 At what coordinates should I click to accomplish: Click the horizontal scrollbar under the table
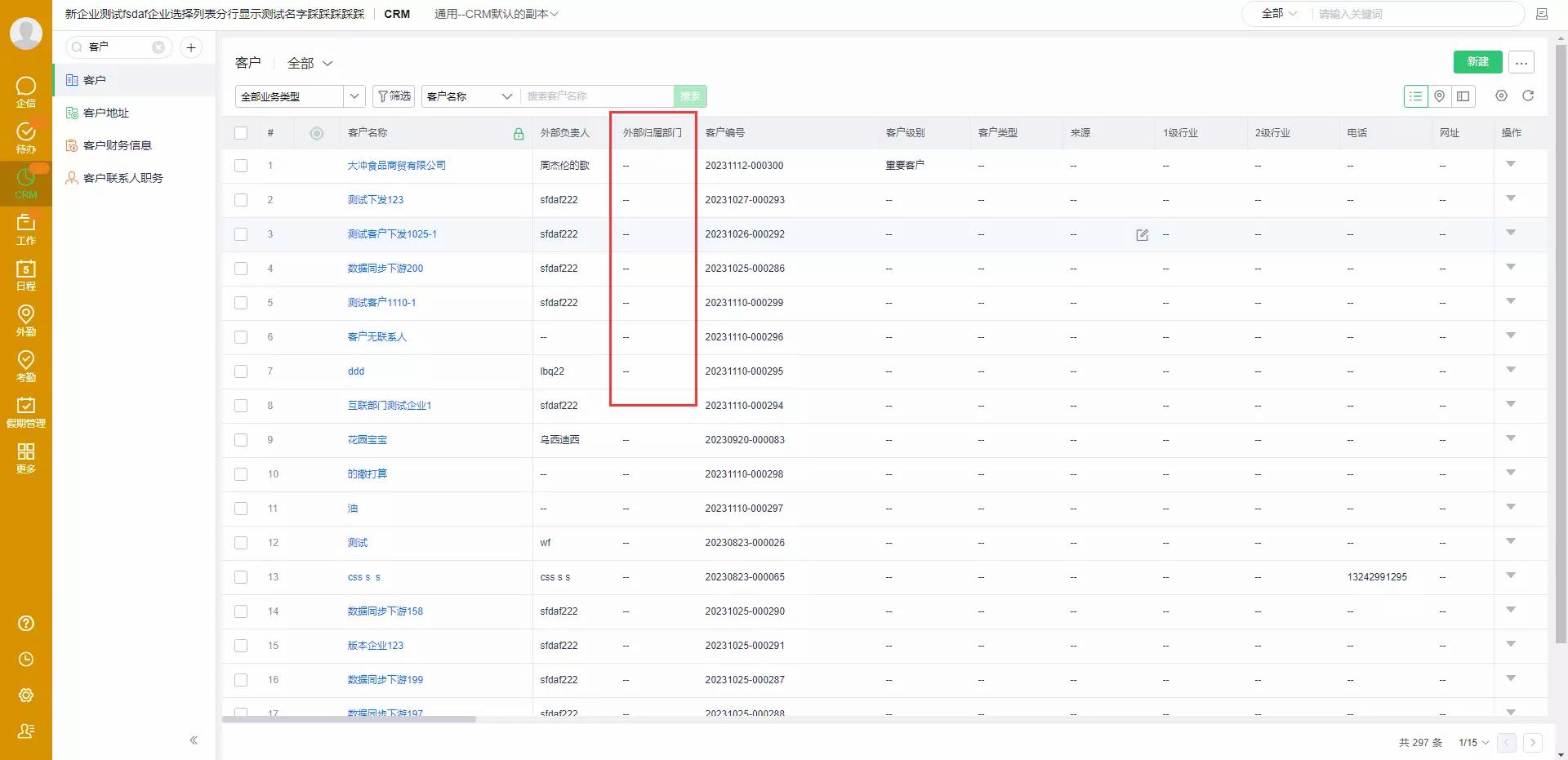point(349,719)
